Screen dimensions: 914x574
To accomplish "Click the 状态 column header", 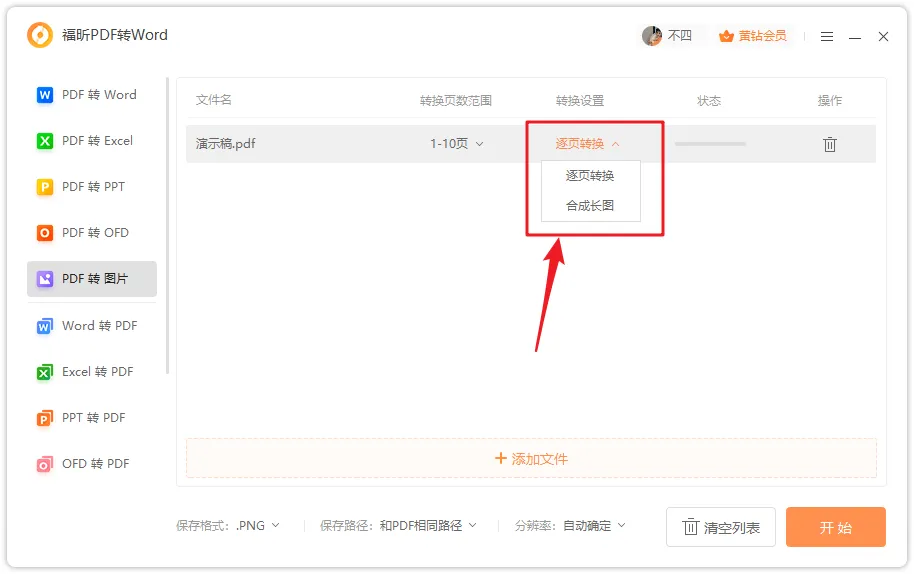I will click(709, 101).
